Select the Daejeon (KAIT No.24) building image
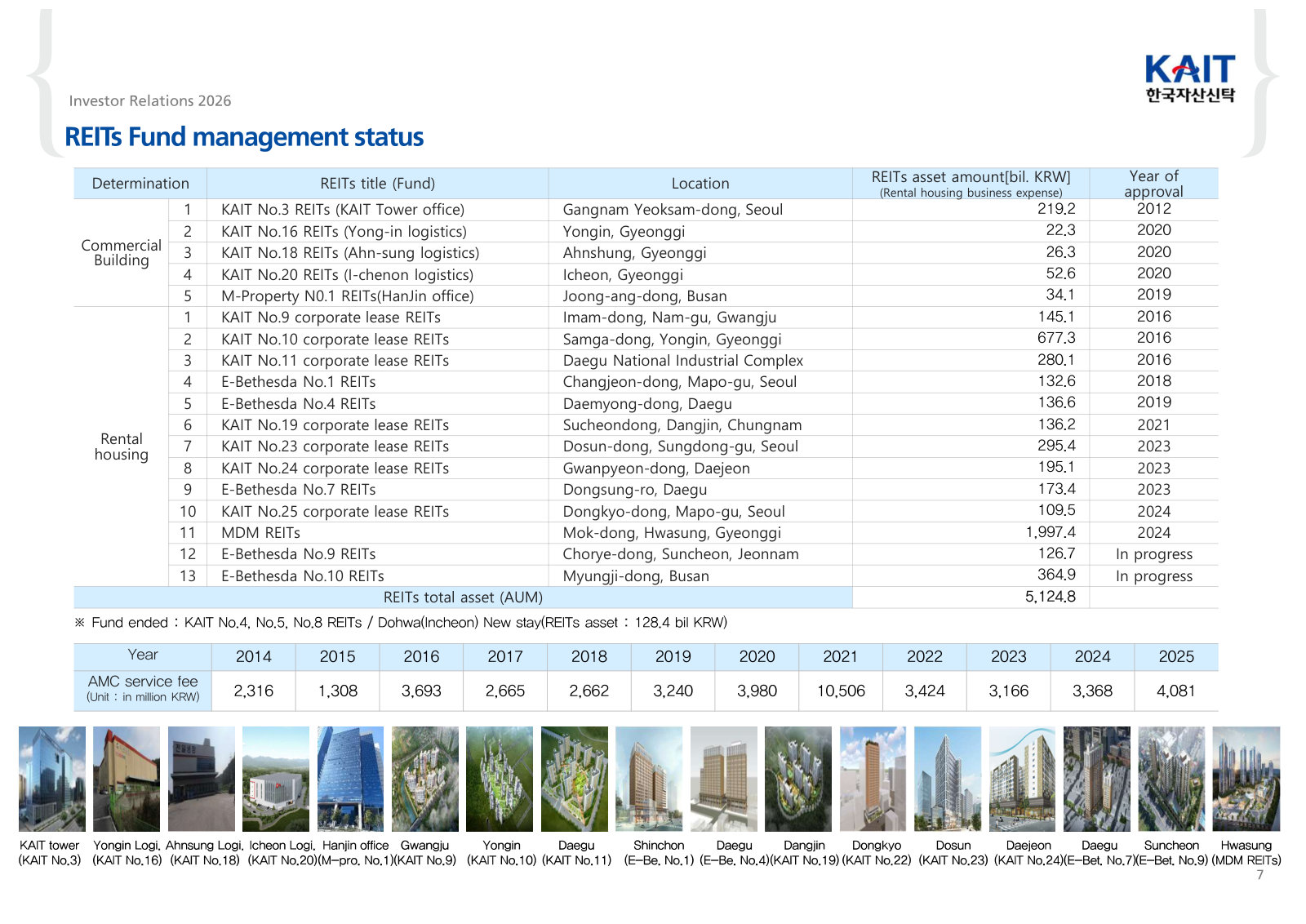Viewport: 1306px width, 924px height. click(1022, 779)
